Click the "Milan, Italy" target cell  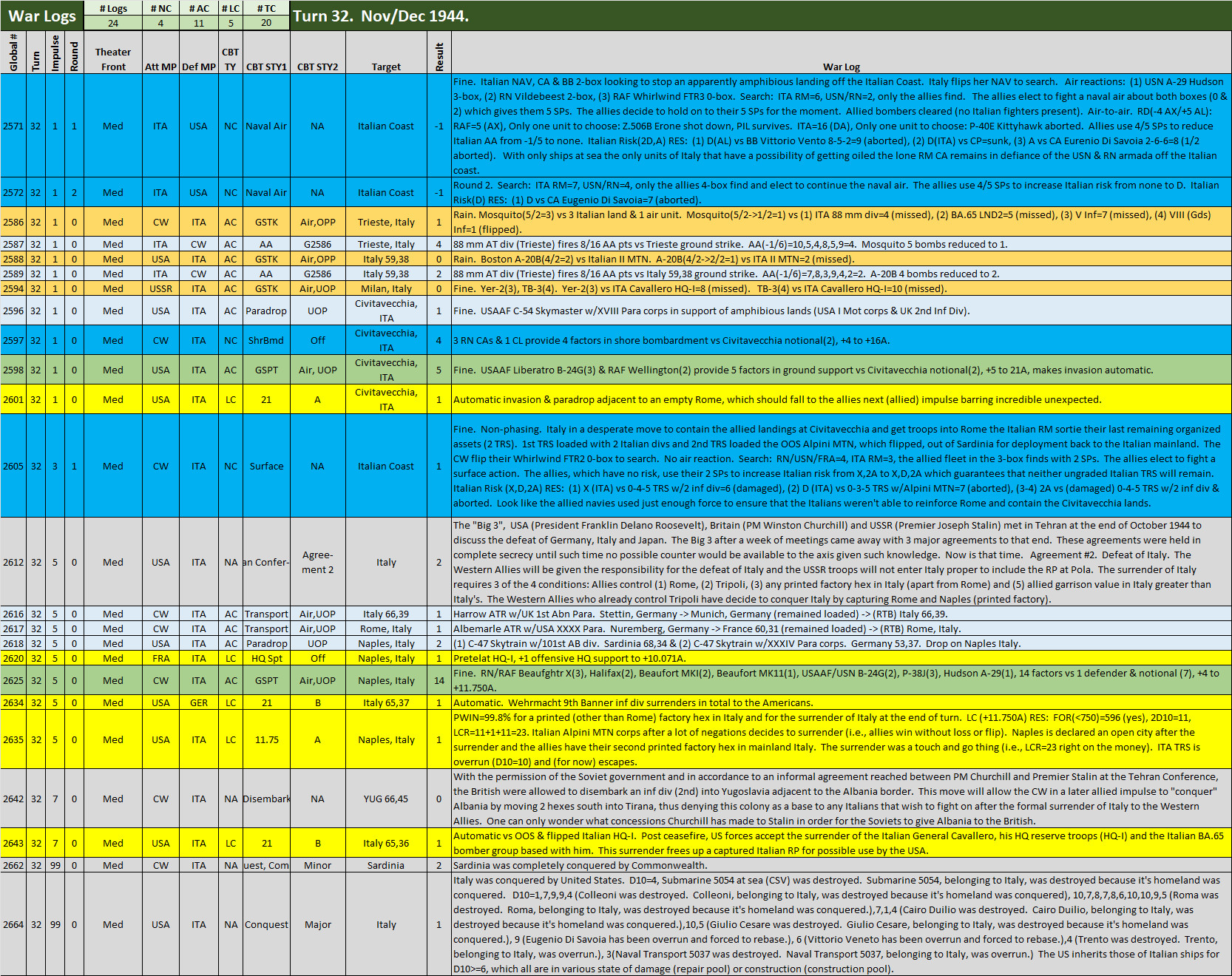pos(386,288)
